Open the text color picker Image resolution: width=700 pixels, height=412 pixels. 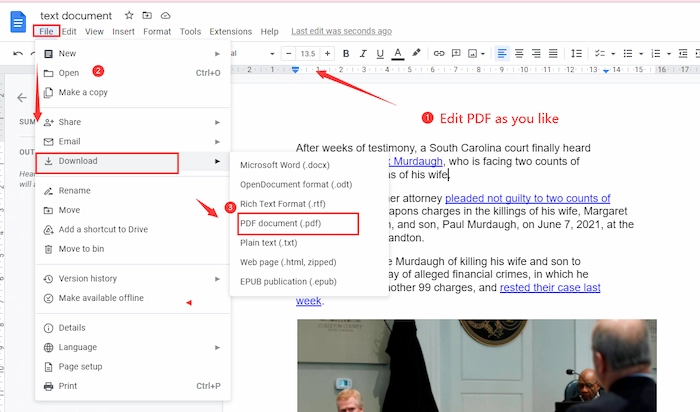pyautogui.click(x=397, y=54)
